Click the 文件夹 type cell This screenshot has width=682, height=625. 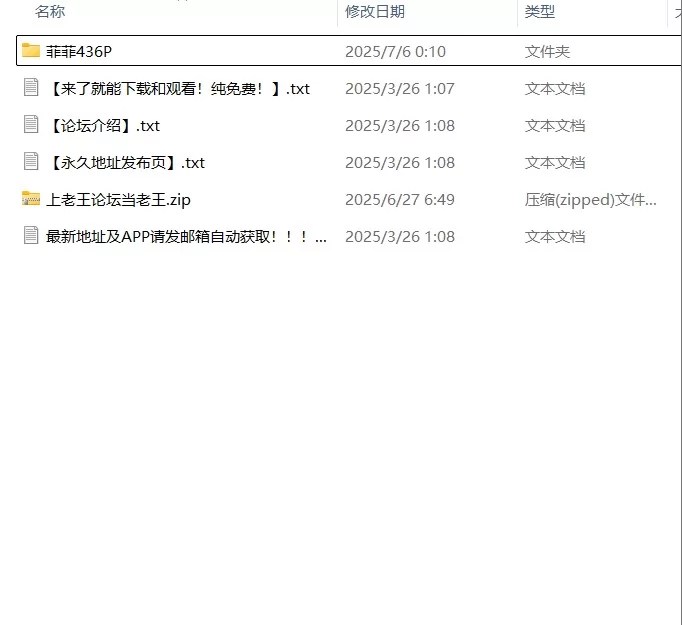tap(547, 52)
